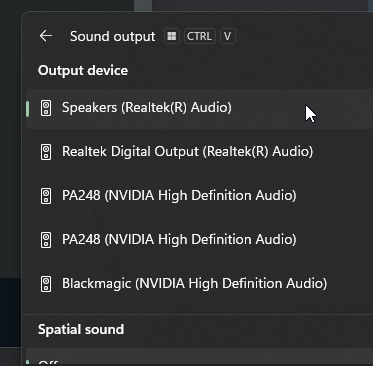Click the Spatial sound section heading
The height and width of the screenshot is (366, 373).
81,329
